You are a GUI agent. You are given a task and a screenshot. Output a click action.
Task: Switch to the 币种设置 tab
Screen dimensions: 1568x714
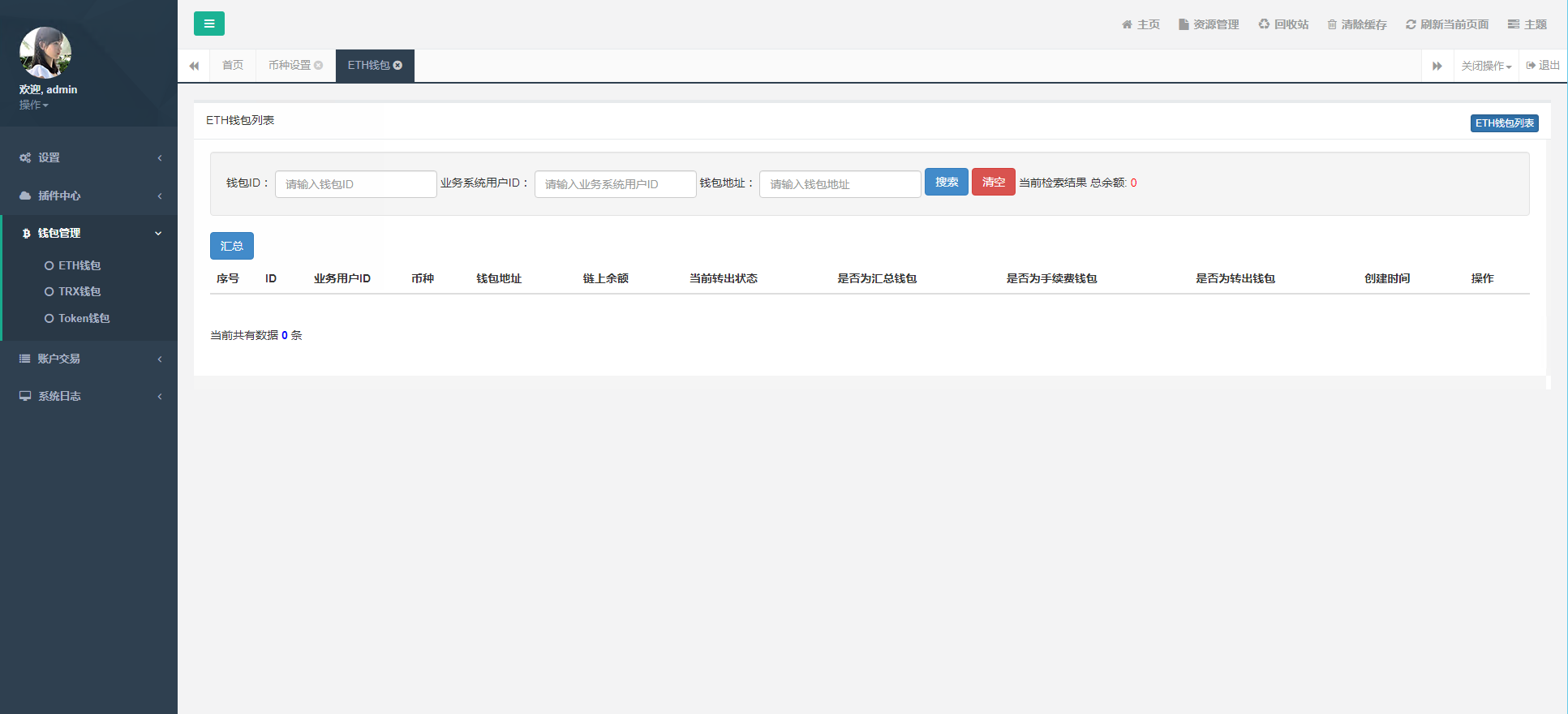(290, 65)
